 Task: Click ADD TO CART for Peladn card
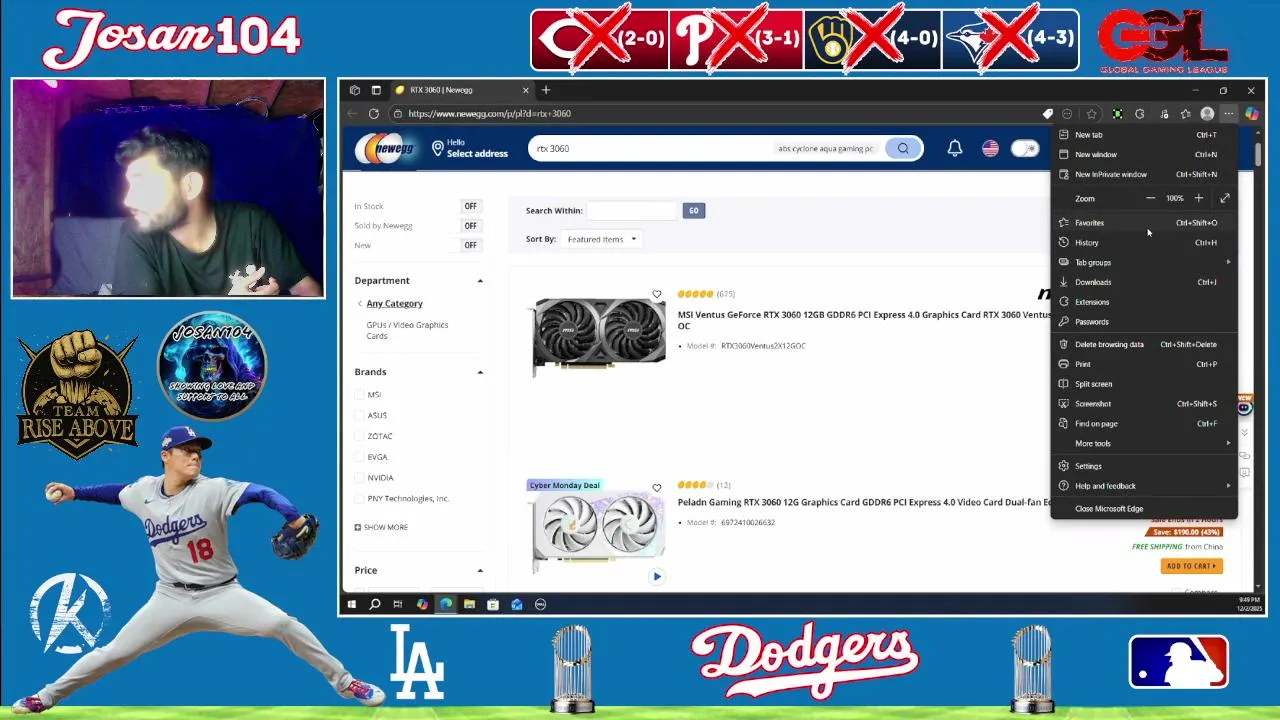tap(1192, 566)
